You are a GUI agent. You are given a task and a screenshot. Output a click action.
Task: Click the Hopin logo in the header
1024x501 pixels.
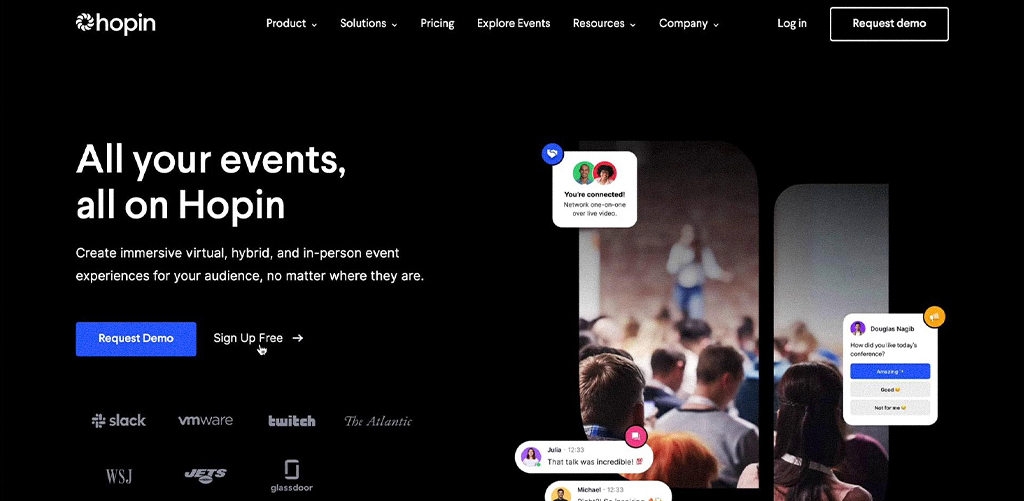[x=116, y=24]
